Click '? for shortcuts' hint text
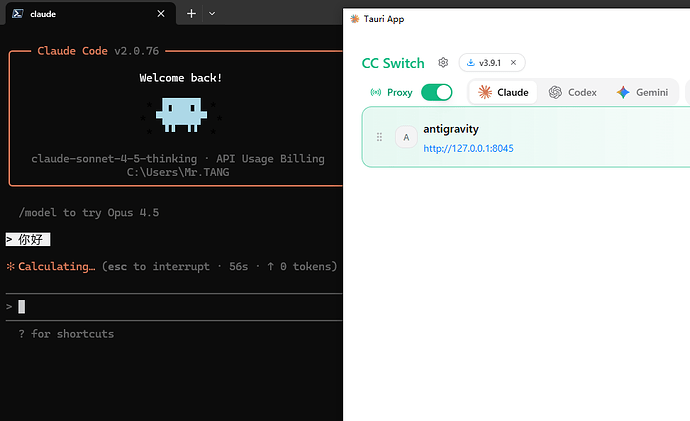Screen dimensions: 690x421 pyautogui.click(x=66, y=334)
